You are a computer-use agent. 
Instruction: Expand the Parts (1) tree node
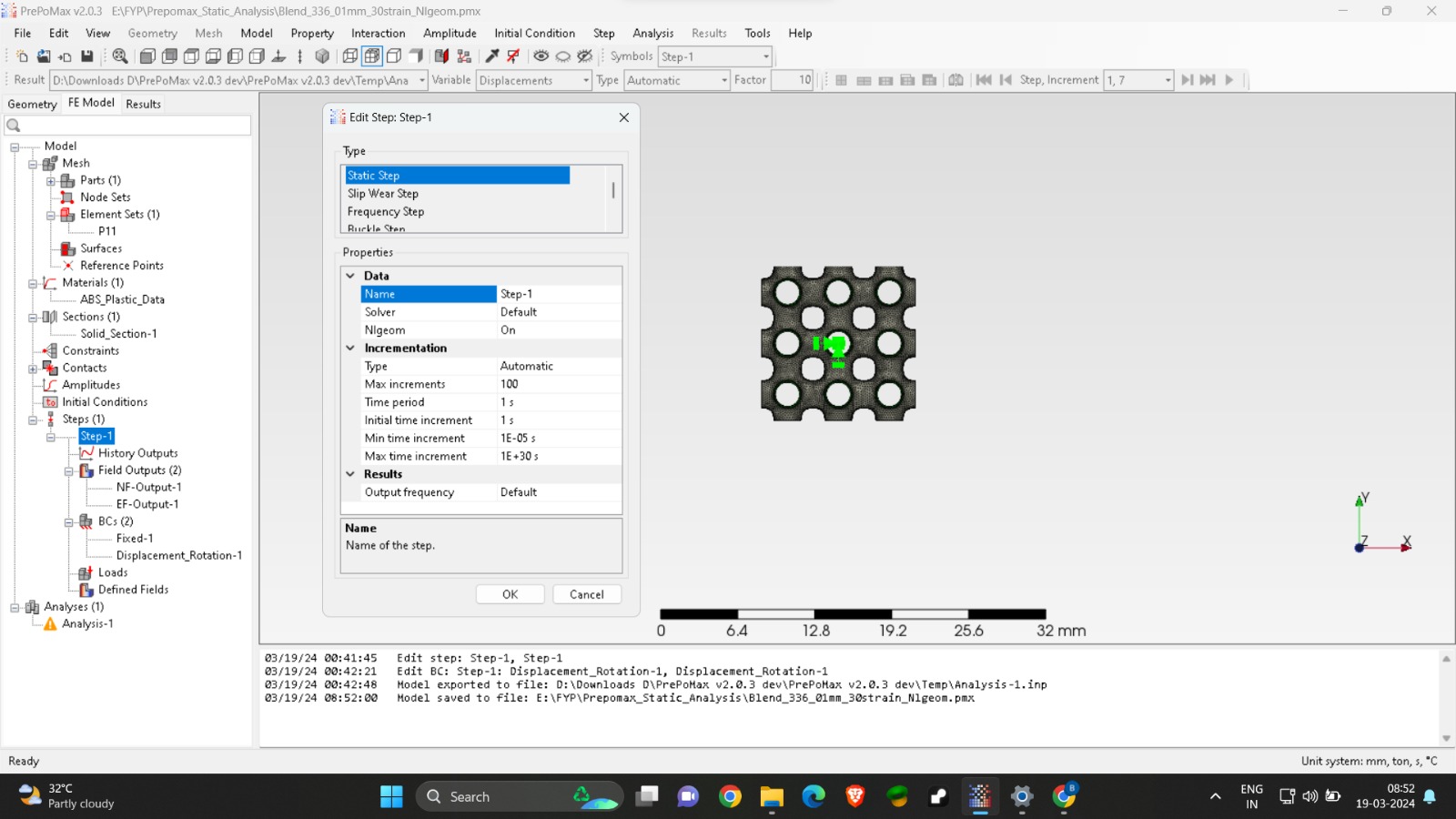(x=51, y=181)
